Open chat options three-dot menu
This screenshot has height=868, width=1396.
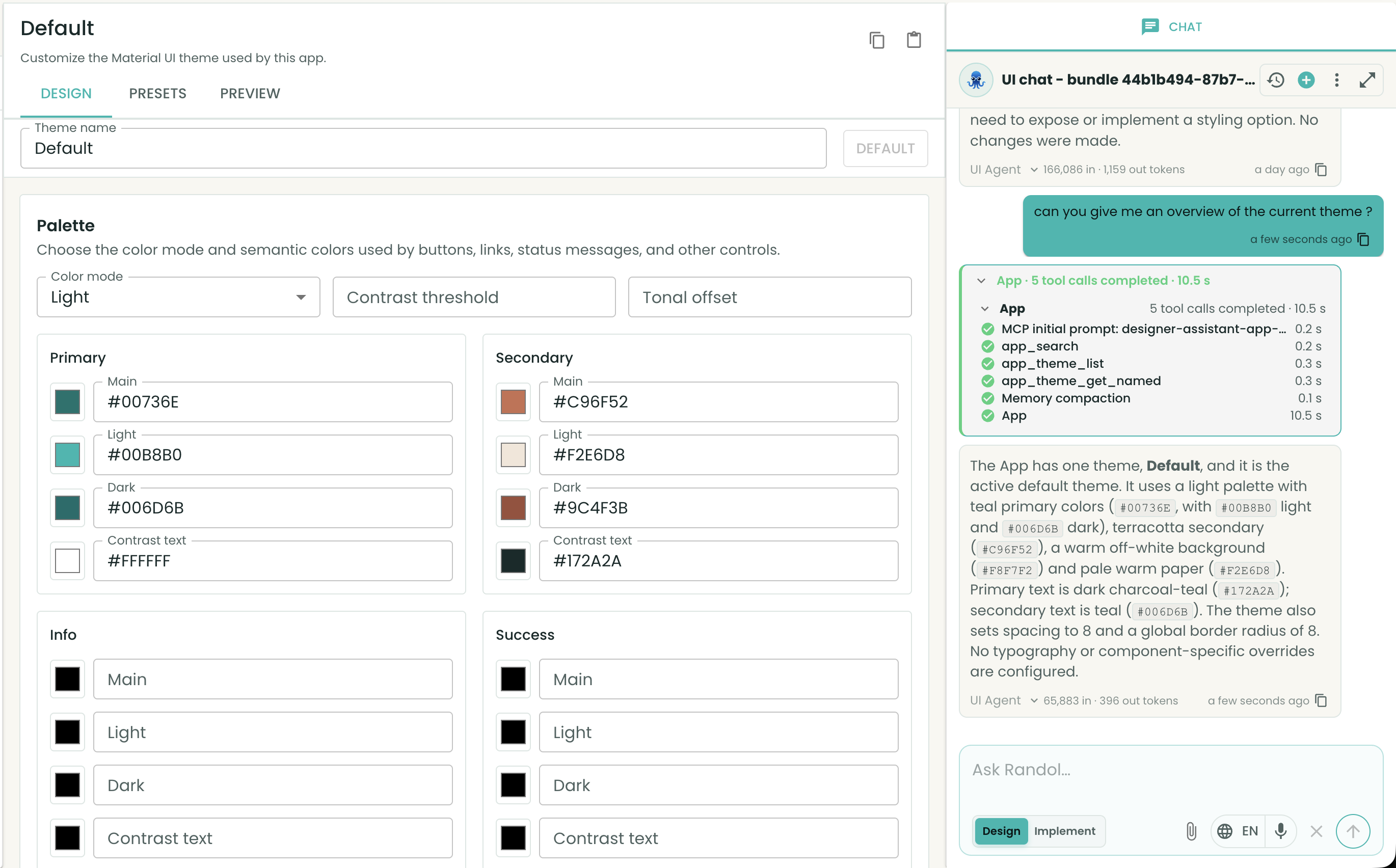(x=1336, y=80)
